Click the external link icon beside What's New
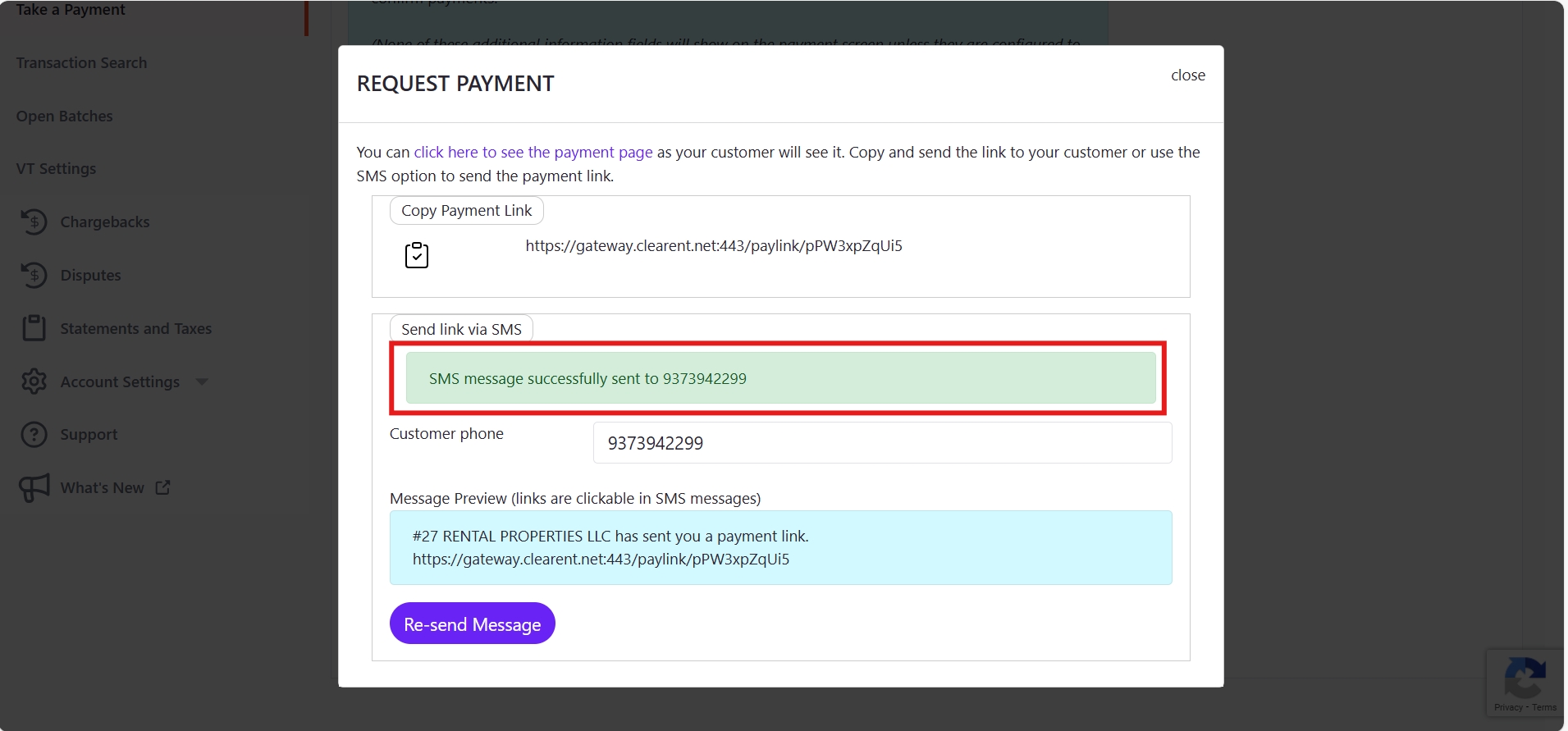1568x731 pixels. click(x=163, y=487)
